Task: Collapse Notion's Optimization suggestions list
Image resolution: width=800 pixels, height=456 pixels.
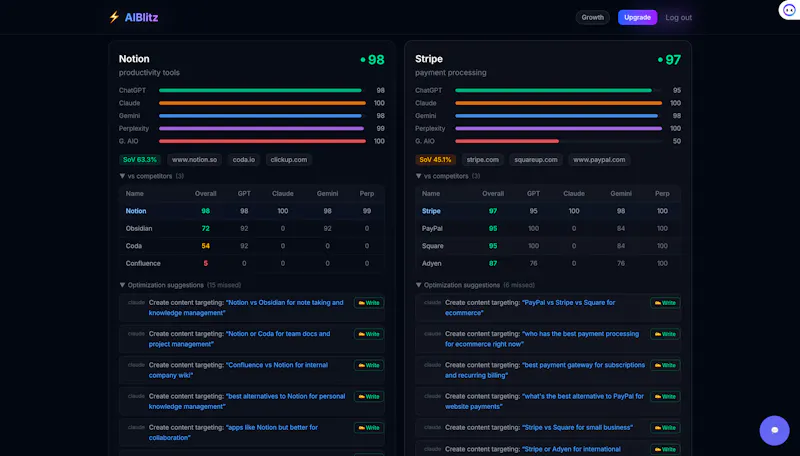Action: [x=180, y=285]
